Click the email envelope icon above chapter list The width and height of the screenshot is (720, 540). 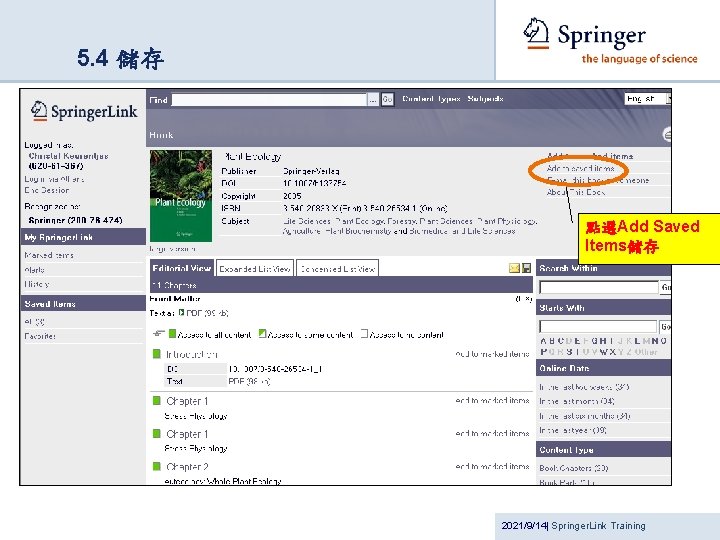point(514,268)
